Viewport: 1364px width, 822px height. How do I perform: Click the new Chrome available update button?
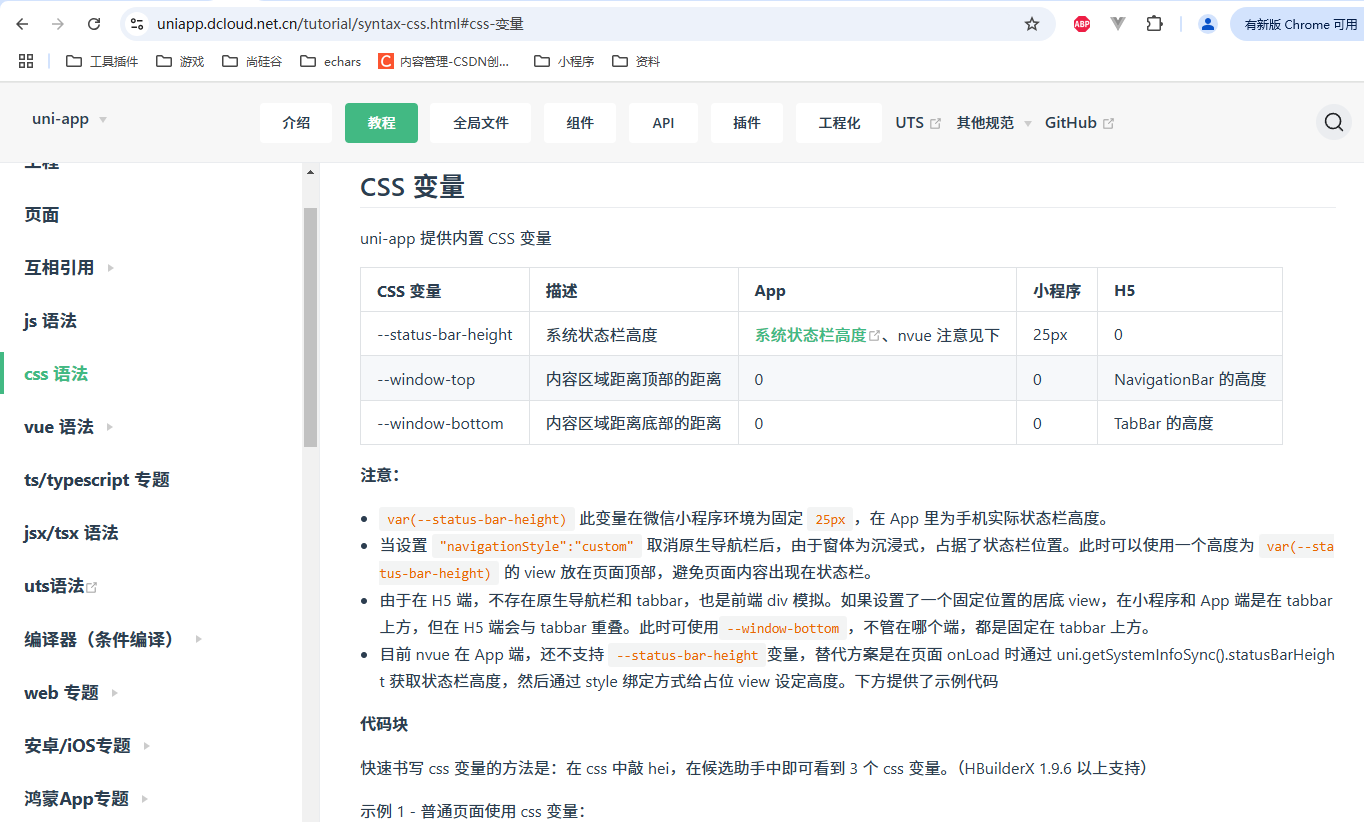(x=1297, y=24)
